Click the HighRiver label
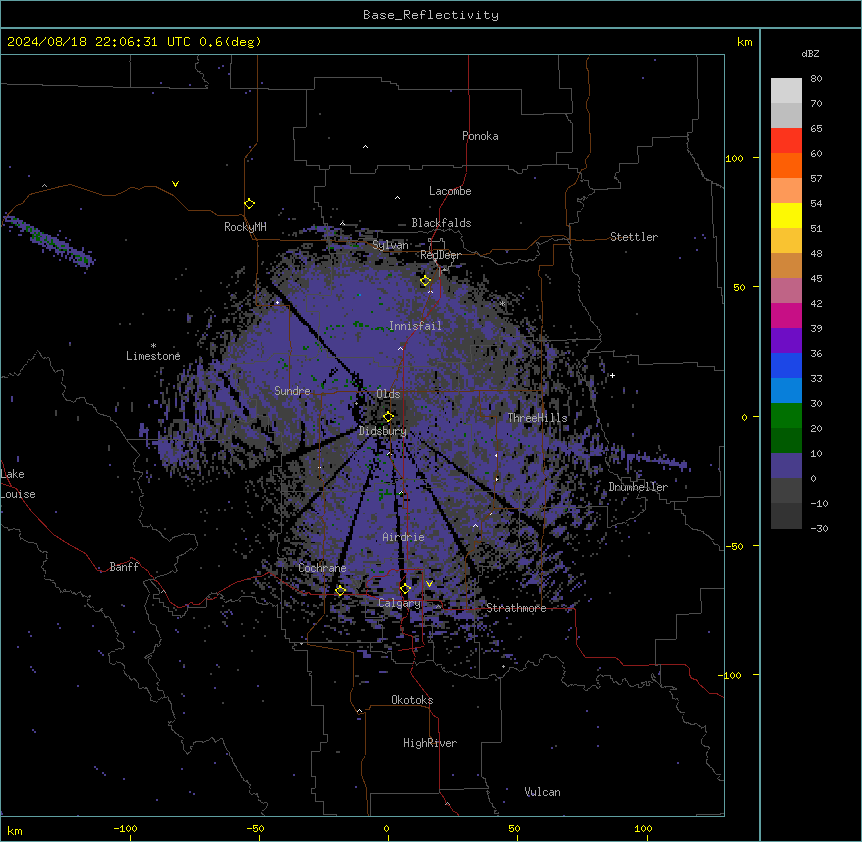Viewport: 862px width, 842px height. (x=430, y=743)
